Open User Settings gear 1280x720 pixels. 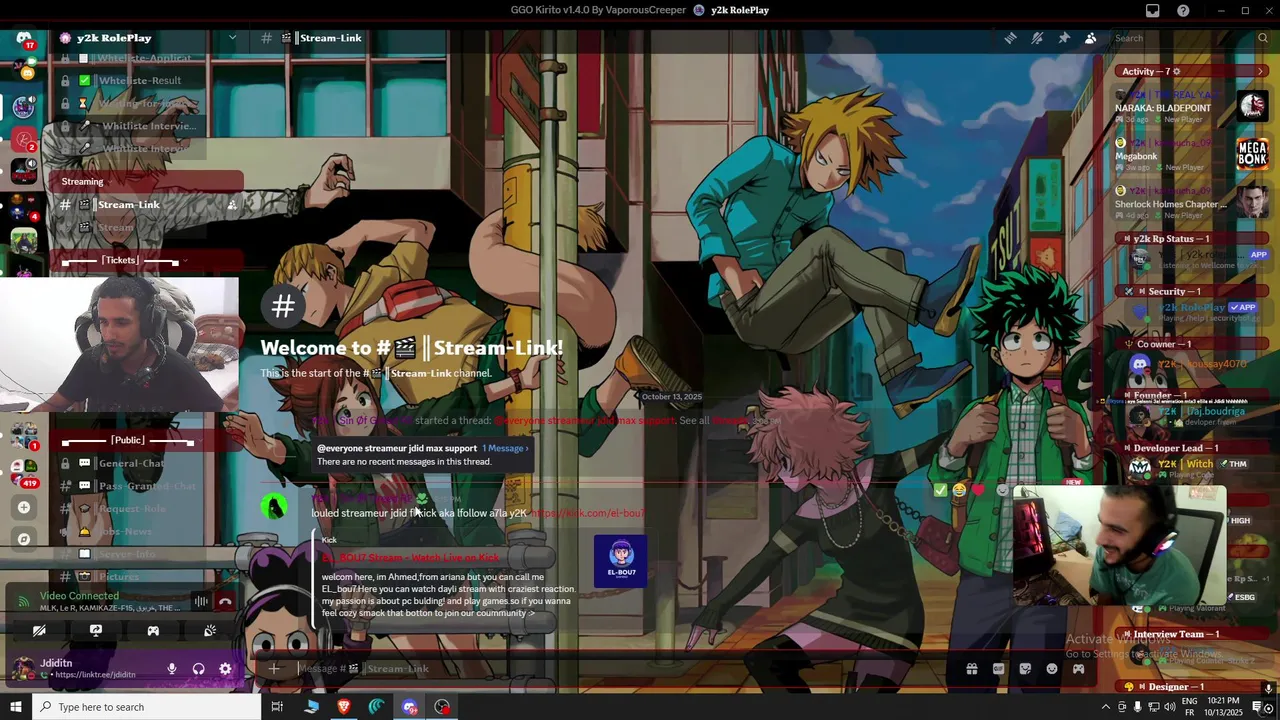pyautogui.click(x=225, y=669)
